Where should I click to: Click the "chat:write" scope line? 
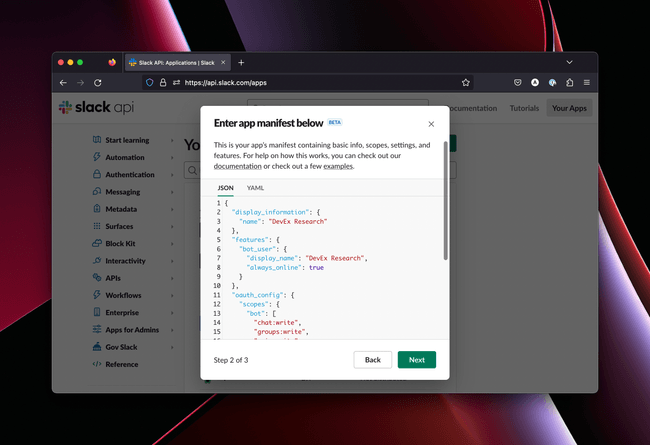(x=277, y=322)
